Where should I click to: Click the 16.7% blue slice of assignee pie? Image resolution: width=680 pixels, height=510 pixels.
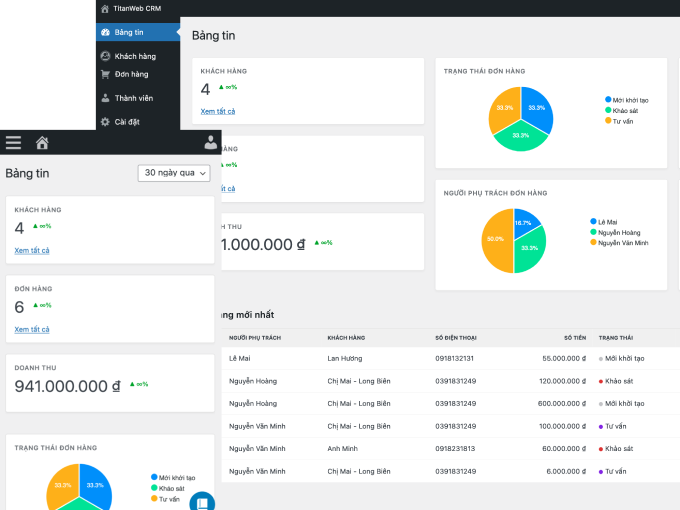pos(525,221)
